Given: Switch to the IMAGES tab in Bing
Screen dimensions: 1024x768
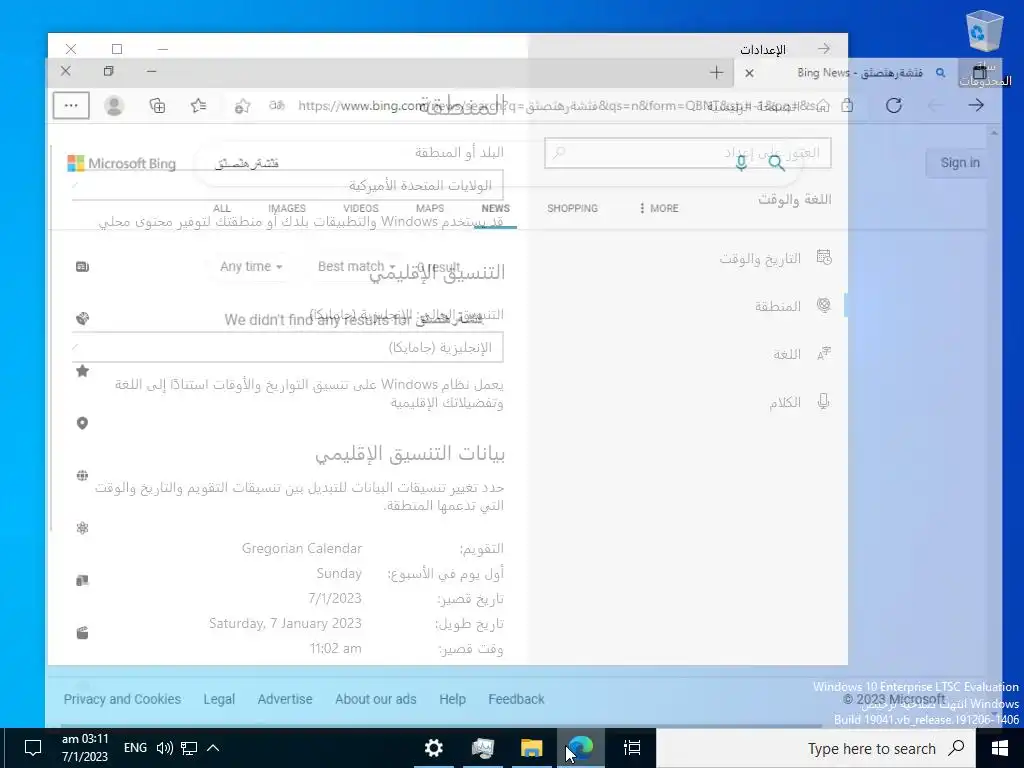Looking at the screenshot, I should pyautogui.click(x=287, y=208).
